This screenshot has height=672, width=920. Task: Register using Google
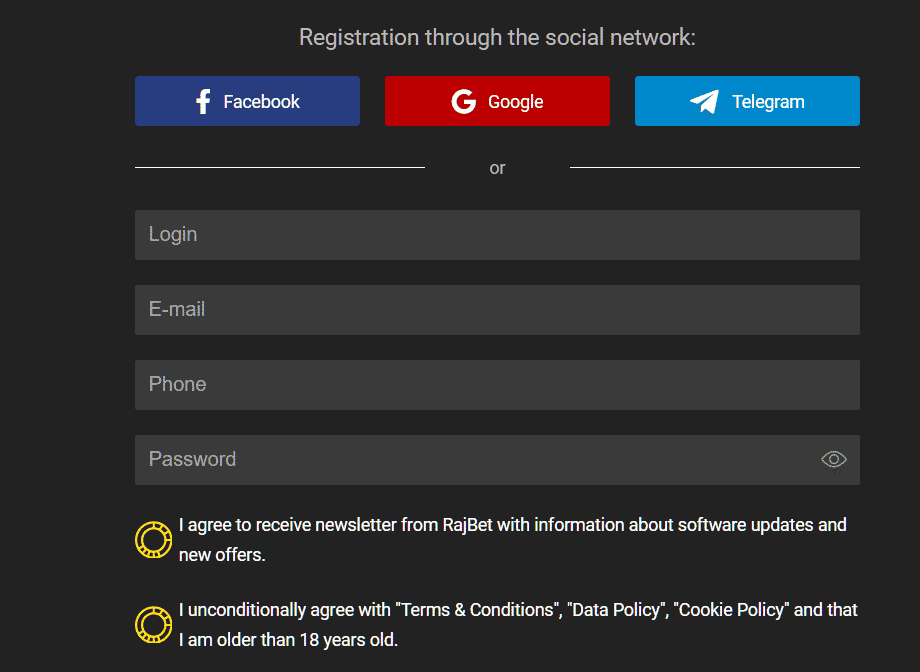pyautogui.click(x=497, y=100)
